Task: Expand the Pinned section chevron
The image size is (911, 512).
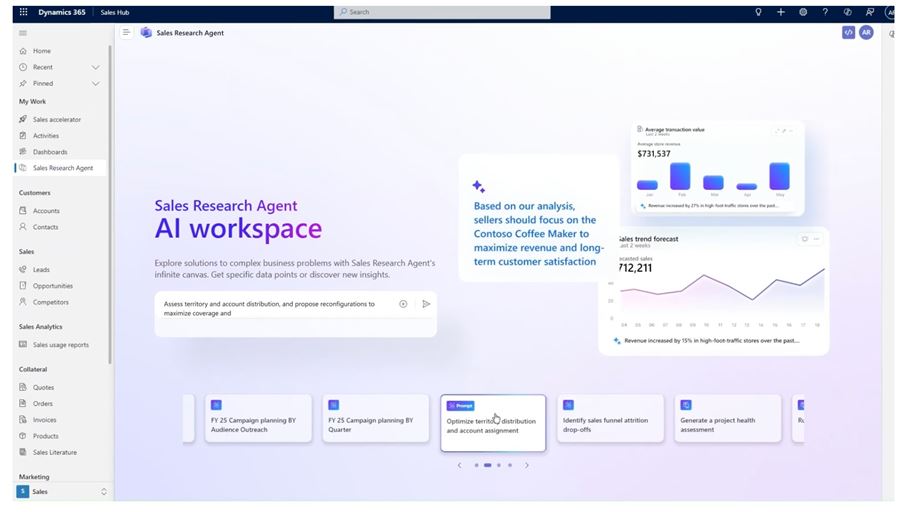Action: coord(95,84)
